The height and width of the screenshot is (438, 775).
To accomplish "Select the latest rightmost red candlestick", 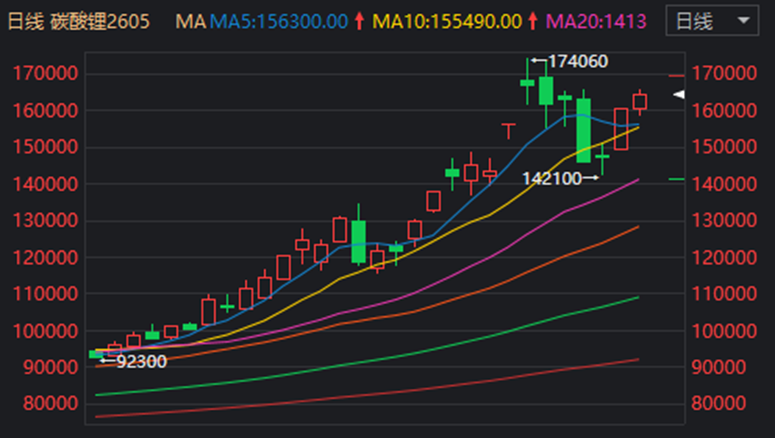I will point(640,101).
